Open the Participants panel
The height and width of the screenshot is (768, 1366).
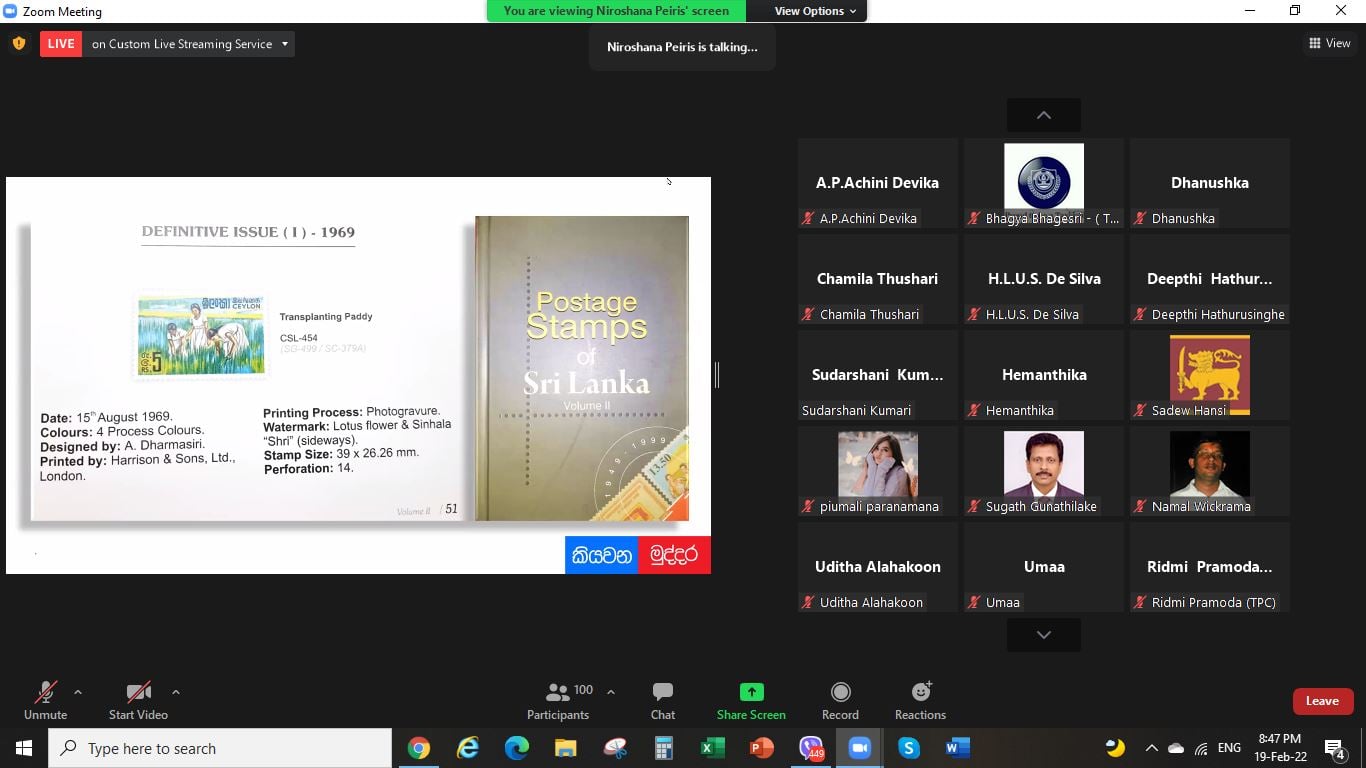pyautogui.click(x=558, y=700)
